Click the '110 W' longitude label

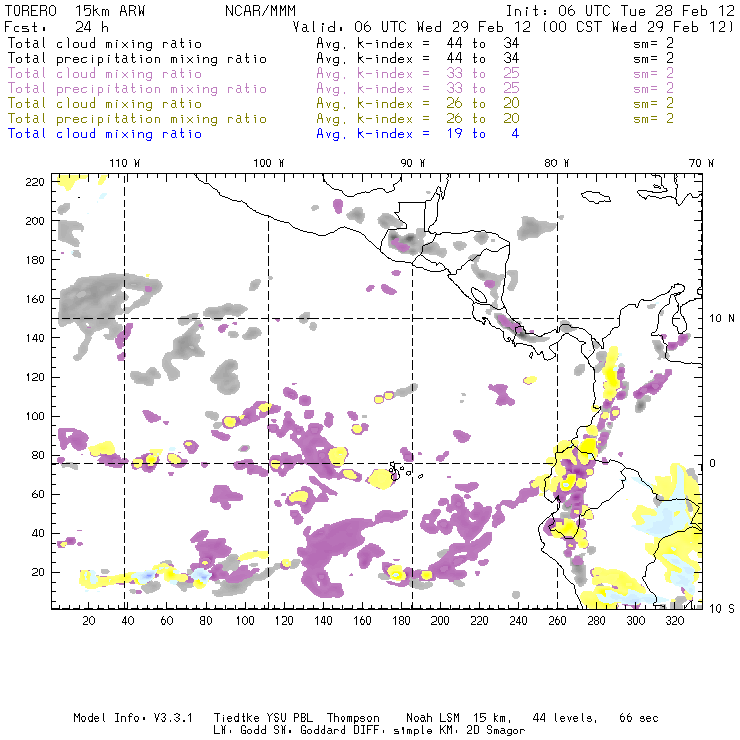(125, 163)
